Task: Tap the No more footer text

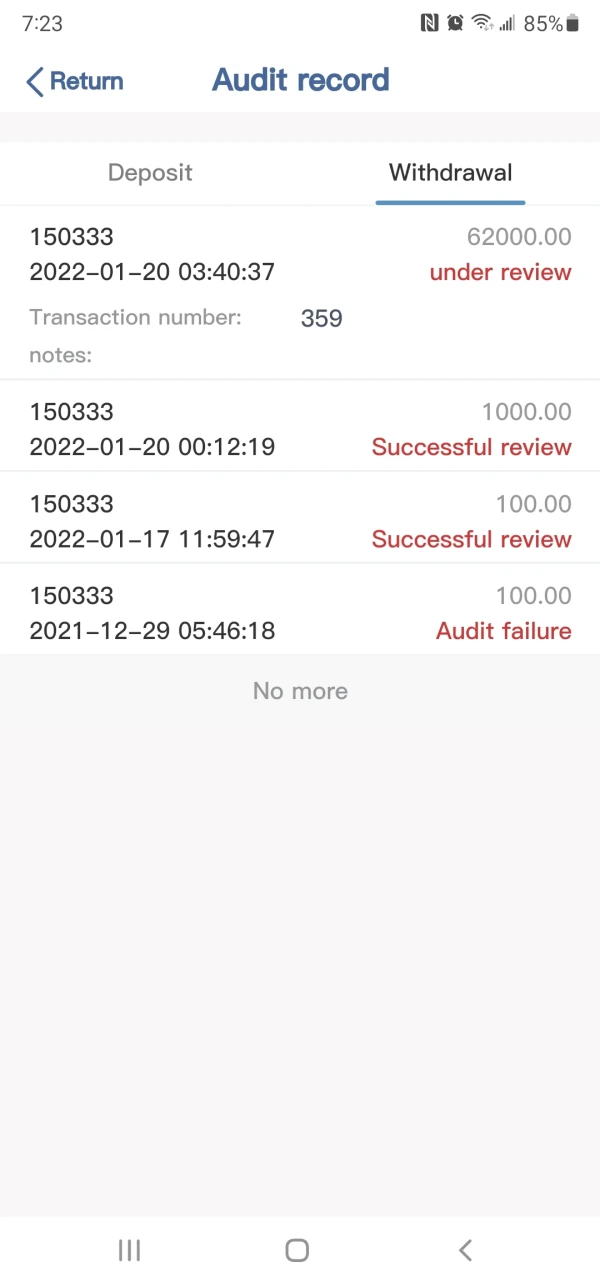Action: coord(300,691)
